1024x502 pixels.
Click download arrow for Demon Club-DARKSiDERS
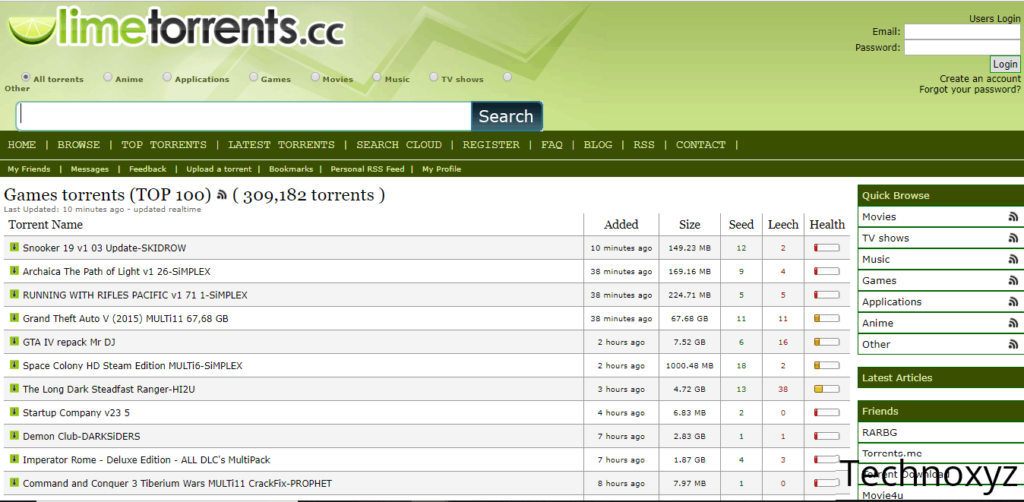[14, 435]
